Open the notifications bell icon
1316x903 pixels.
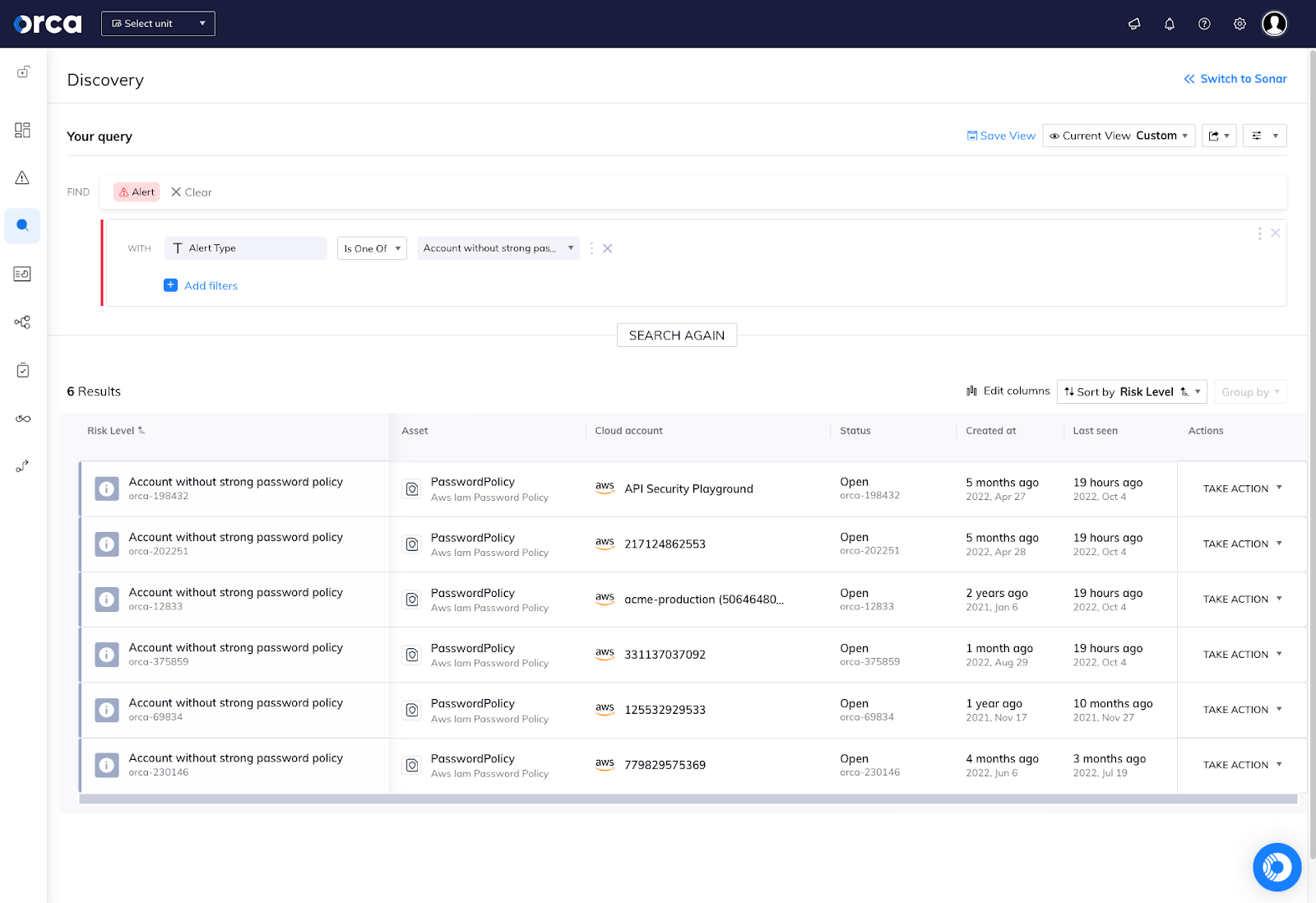[x=1169, y=24]
